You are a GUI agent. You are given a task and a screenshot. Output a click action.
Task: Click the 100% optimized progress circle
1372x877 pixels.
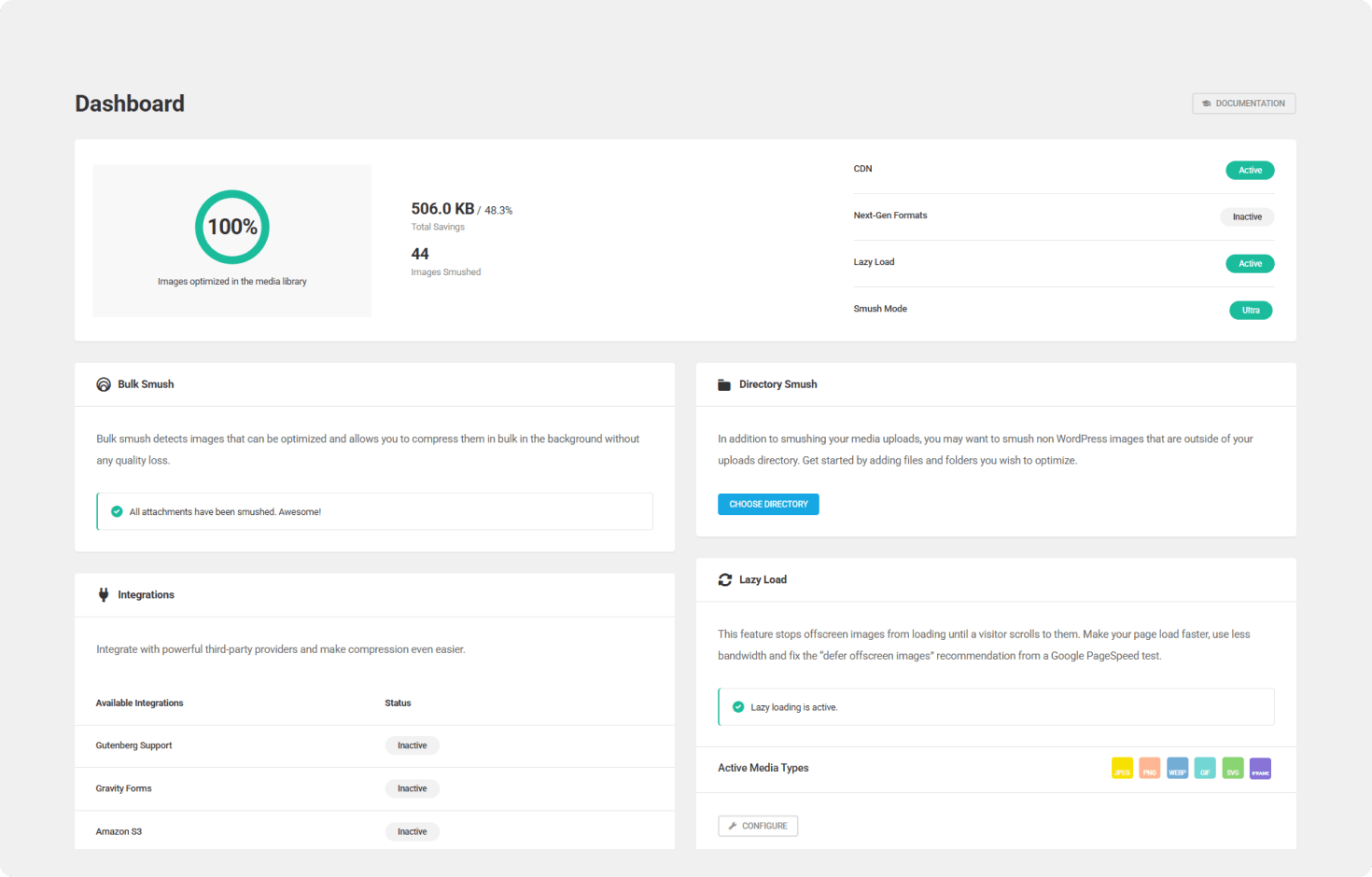click(232, 227)
